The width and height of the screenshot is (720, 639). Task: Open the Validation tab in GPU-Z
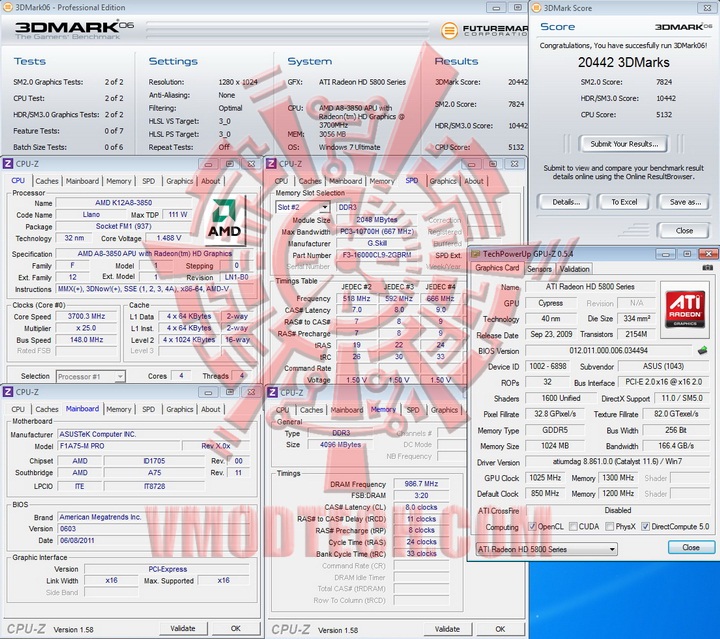click(574, 269)
